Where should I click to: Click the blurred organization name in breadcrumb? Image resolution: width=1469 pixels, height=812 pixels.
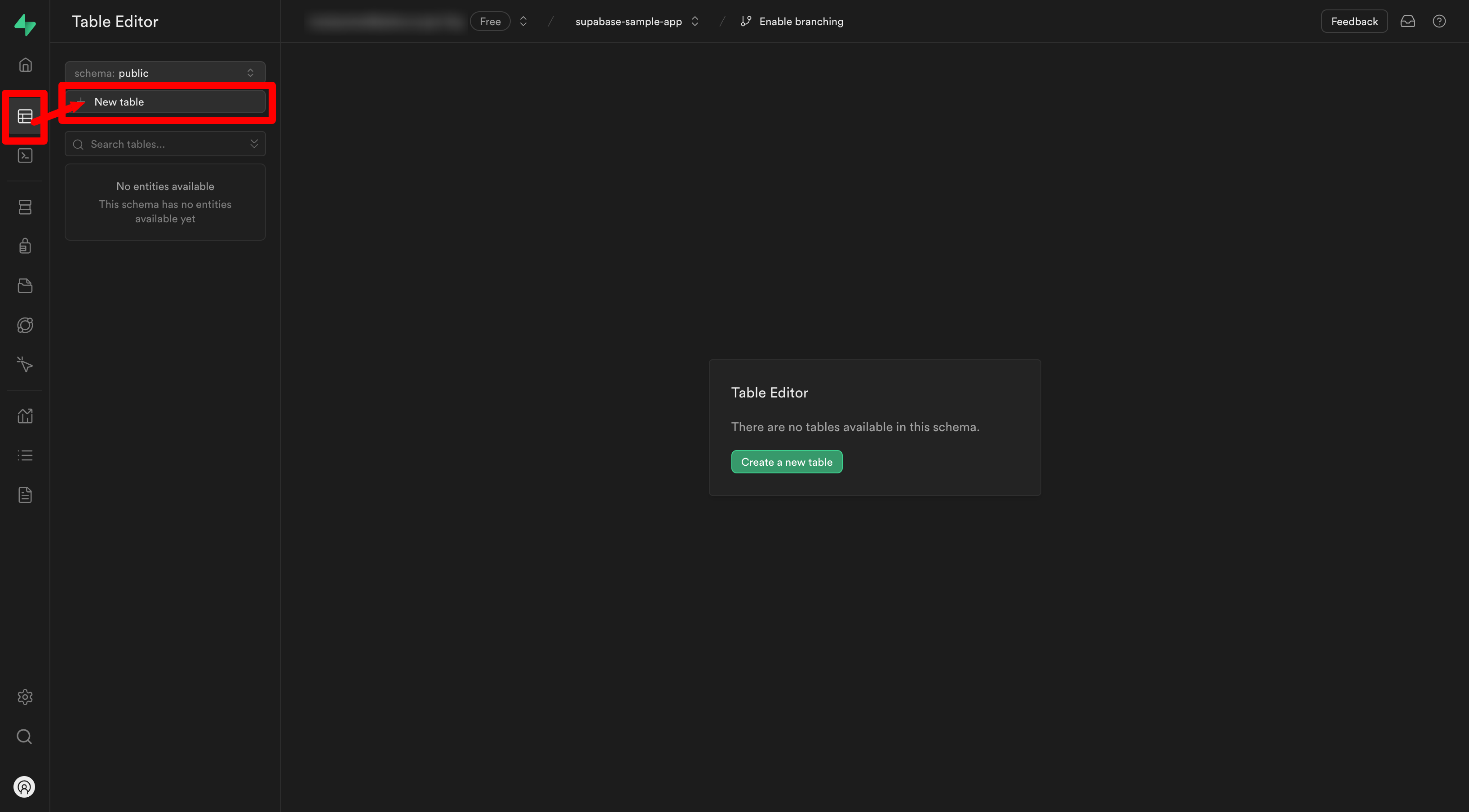385,22
